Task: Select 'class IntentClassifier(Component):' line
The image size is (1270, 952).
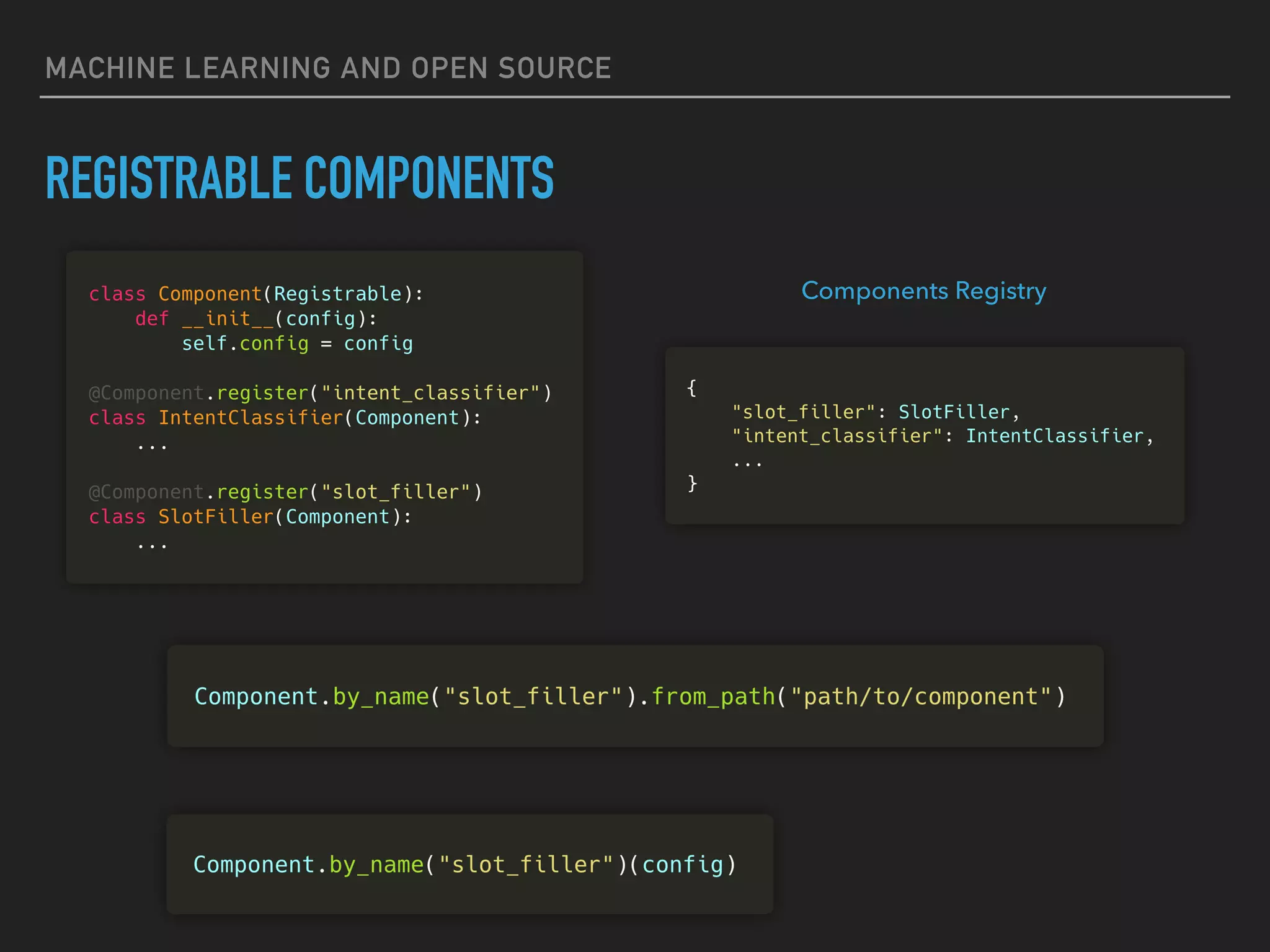Action: (285, 418)
